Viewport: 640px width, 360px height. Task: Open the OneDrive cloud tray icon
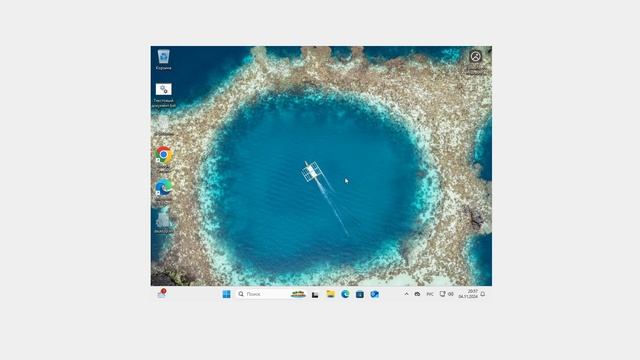point(417,294)
